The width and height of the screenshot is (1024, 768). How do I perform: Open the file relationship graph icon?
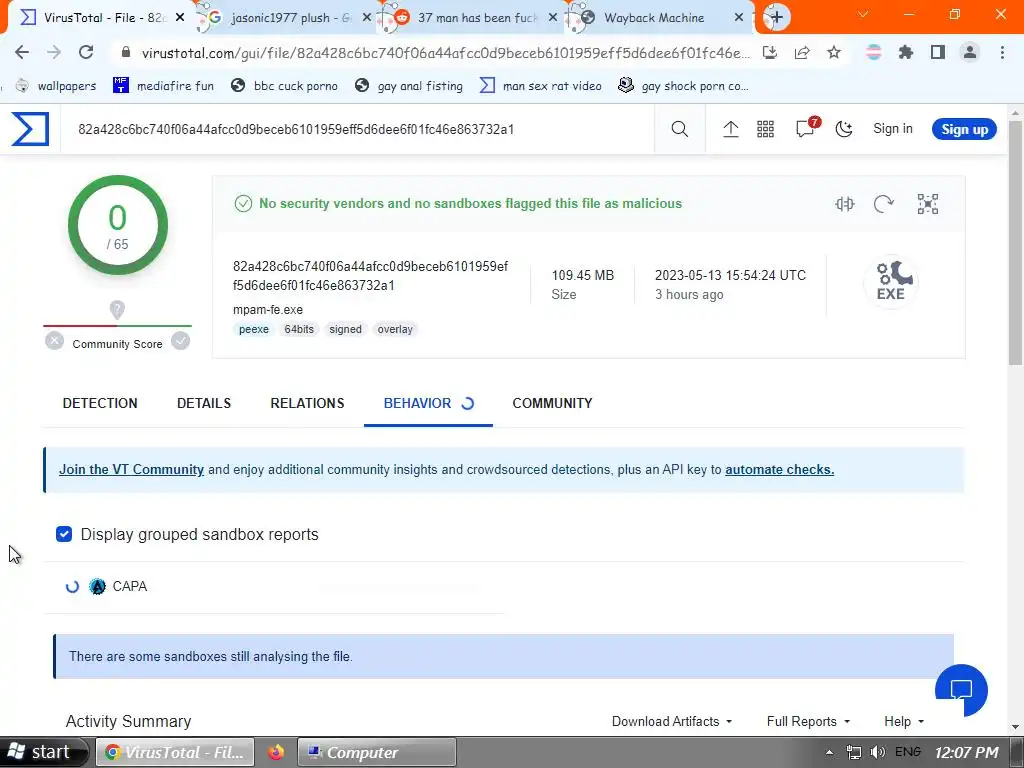pos(927,204)
